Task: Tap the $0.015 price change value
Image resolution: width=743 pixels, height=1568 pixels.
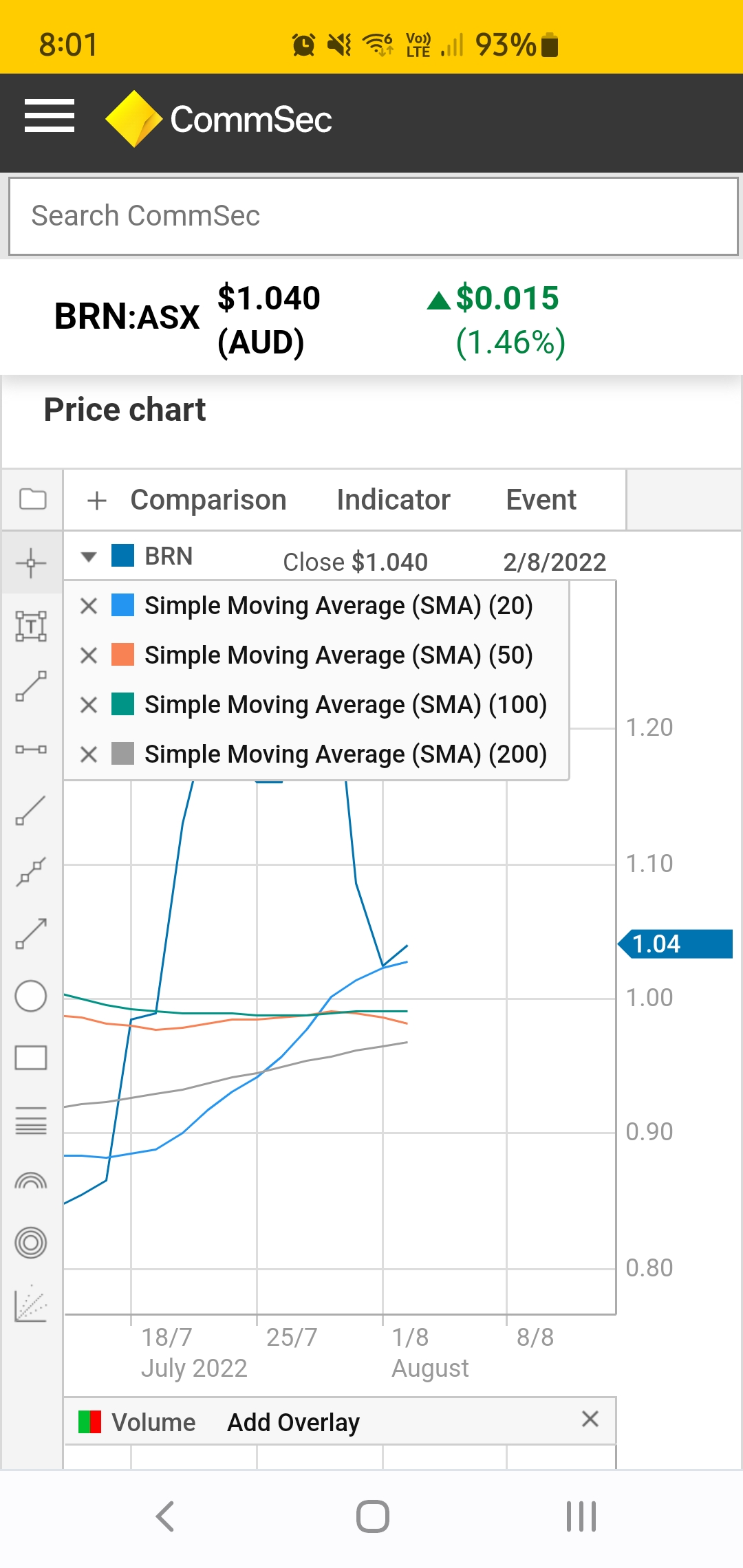Action: coord(507,298)
